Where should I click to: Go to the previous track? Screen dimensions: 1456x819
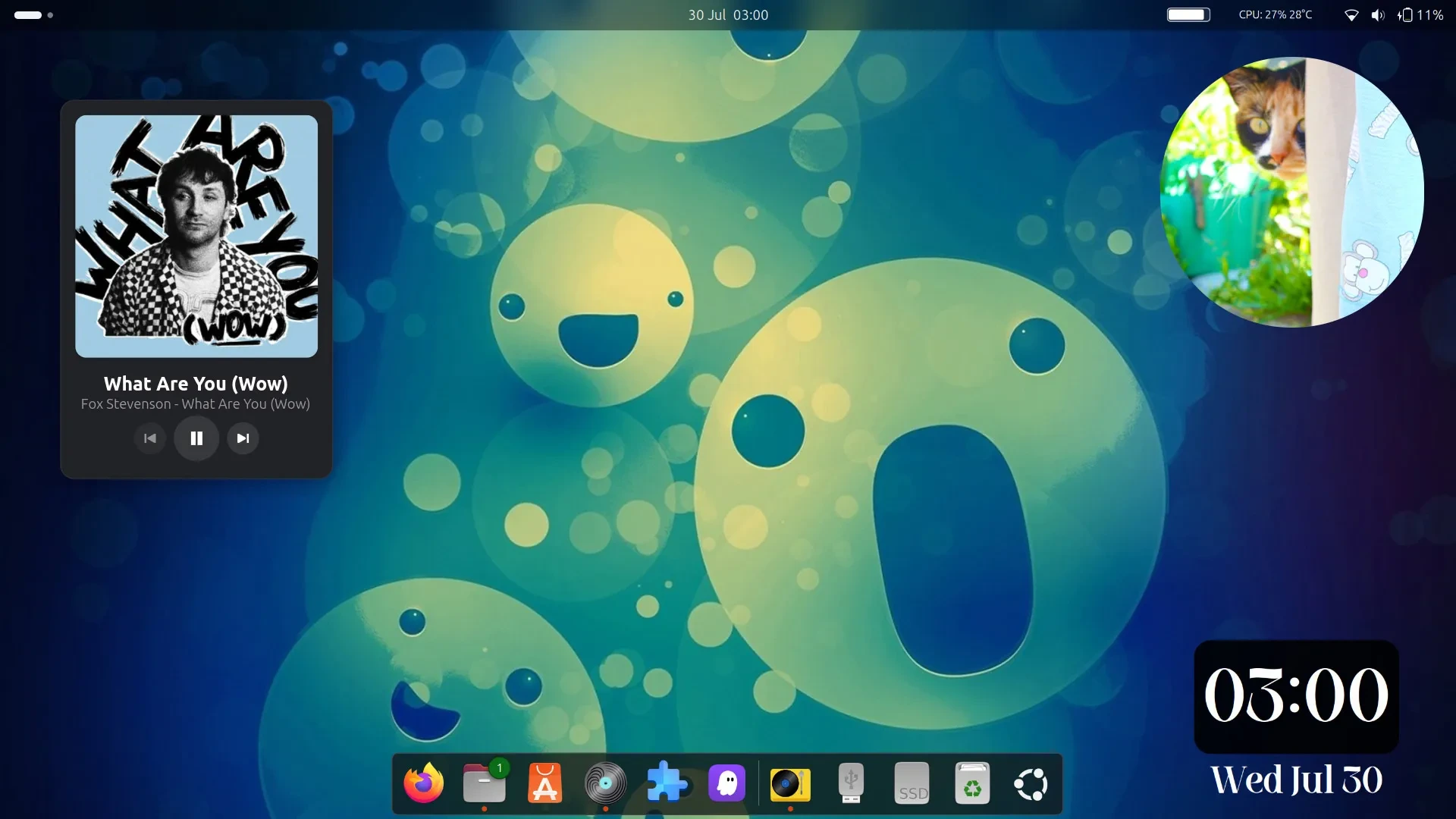[x=150, y=438]
